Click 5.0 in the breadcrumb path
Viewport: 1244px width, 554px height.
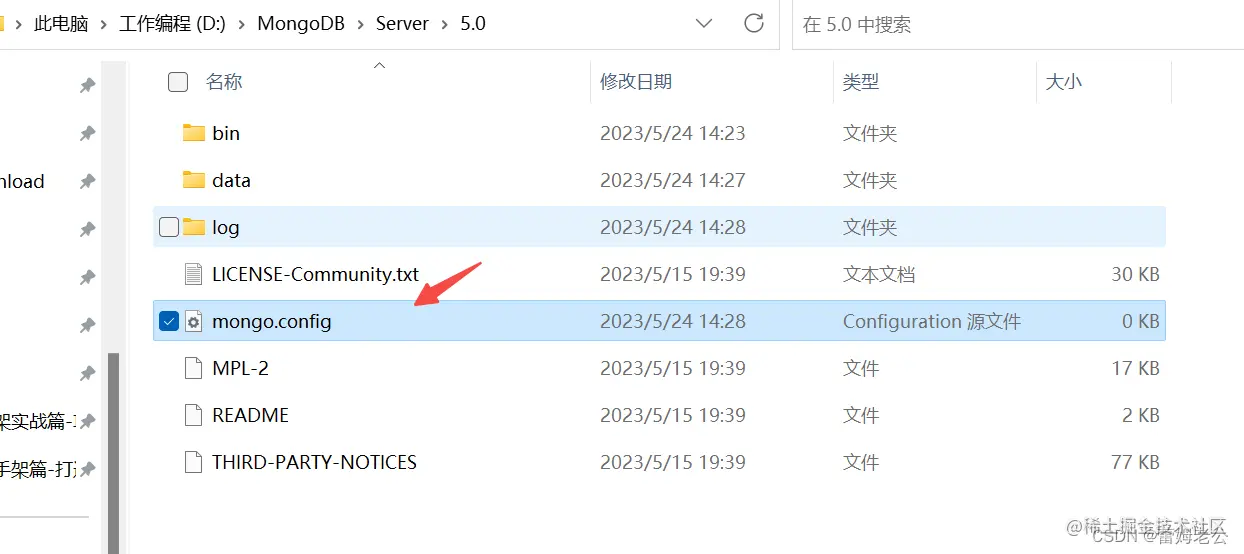[x=473, y=23]
